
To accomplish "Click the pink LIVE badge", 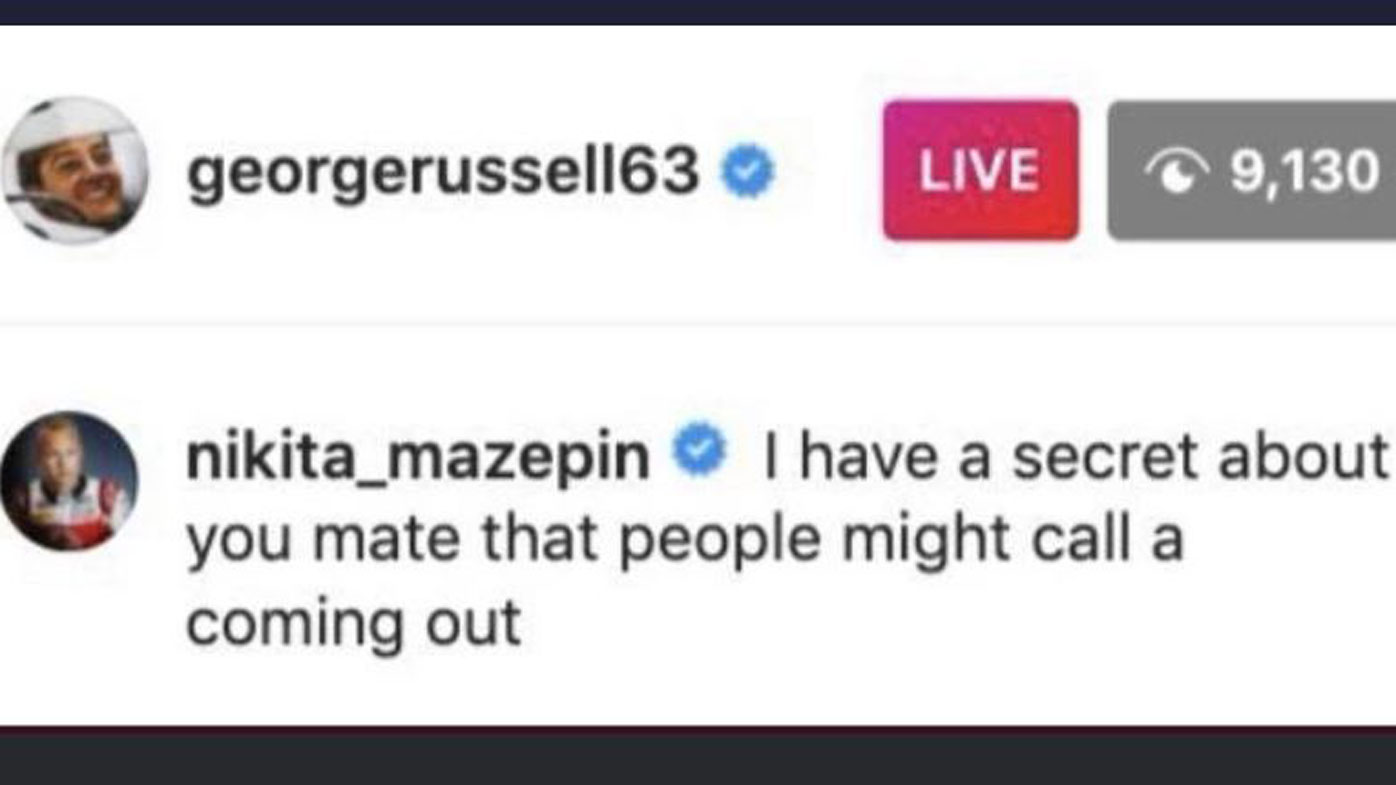I will point(980,171).
